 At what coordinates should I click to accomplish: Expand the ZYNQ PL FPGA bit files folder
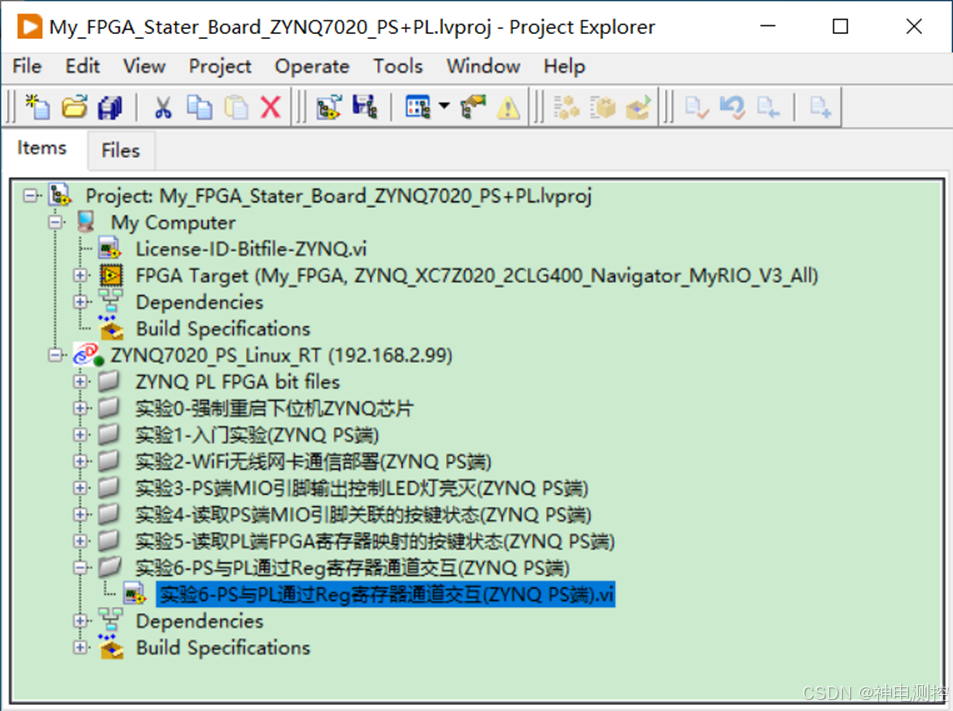[x=80, y=382]
